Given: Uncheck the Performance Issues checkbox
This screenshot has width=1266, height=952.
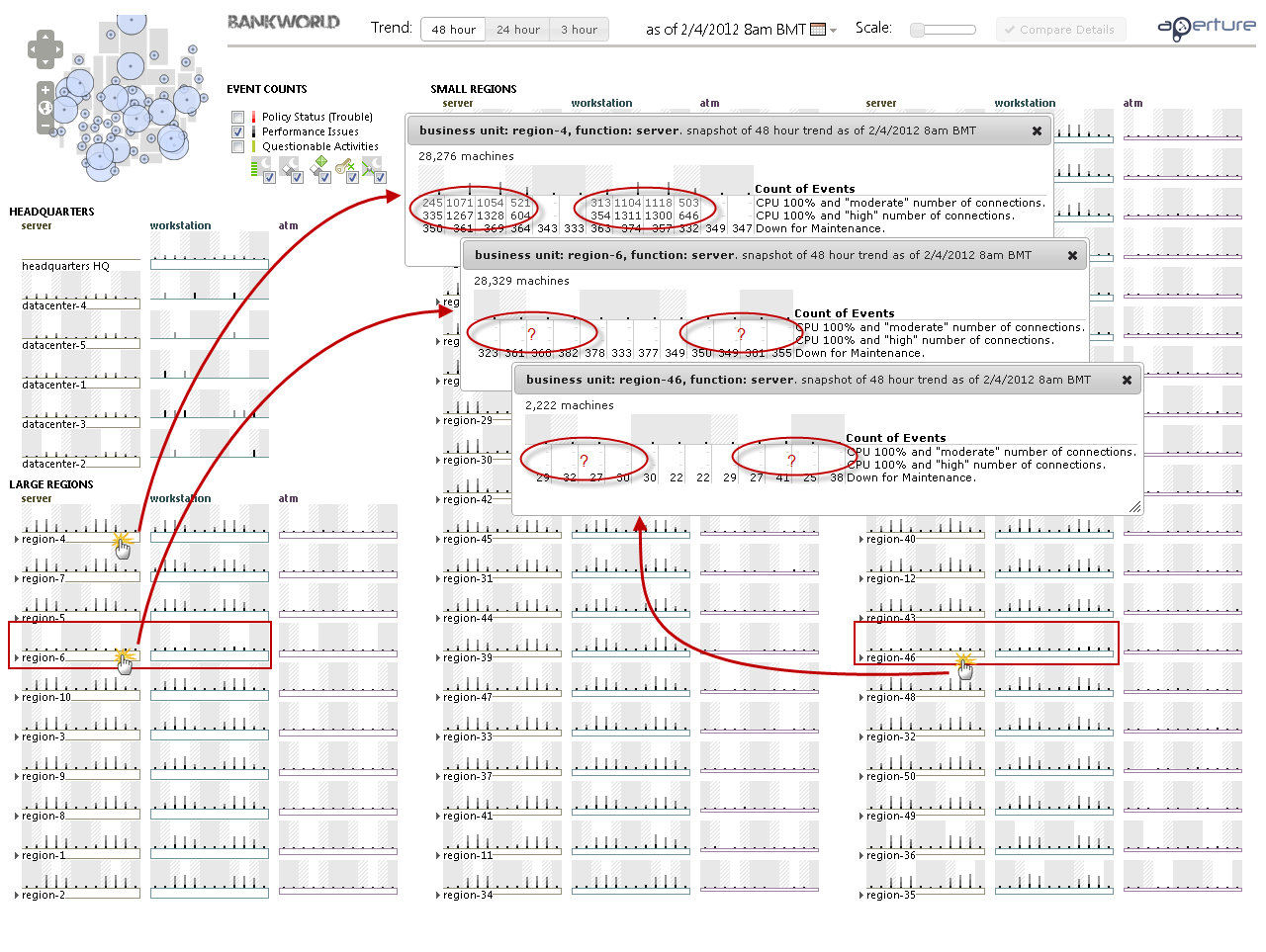Looking at the screenshot, I should [x=237, y=131].
